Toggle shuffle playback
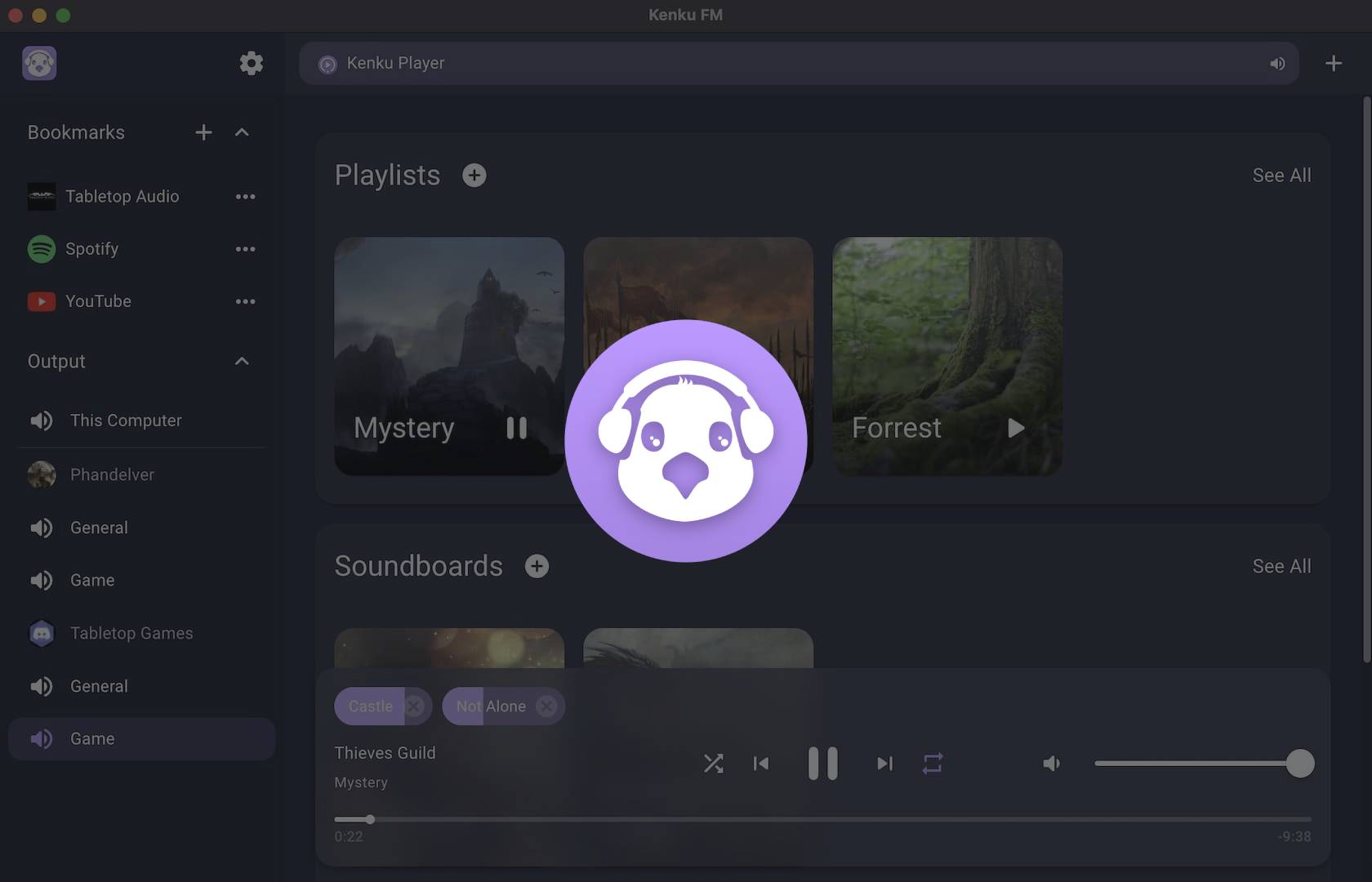The image size is (1372, 882). click(713, 764)
